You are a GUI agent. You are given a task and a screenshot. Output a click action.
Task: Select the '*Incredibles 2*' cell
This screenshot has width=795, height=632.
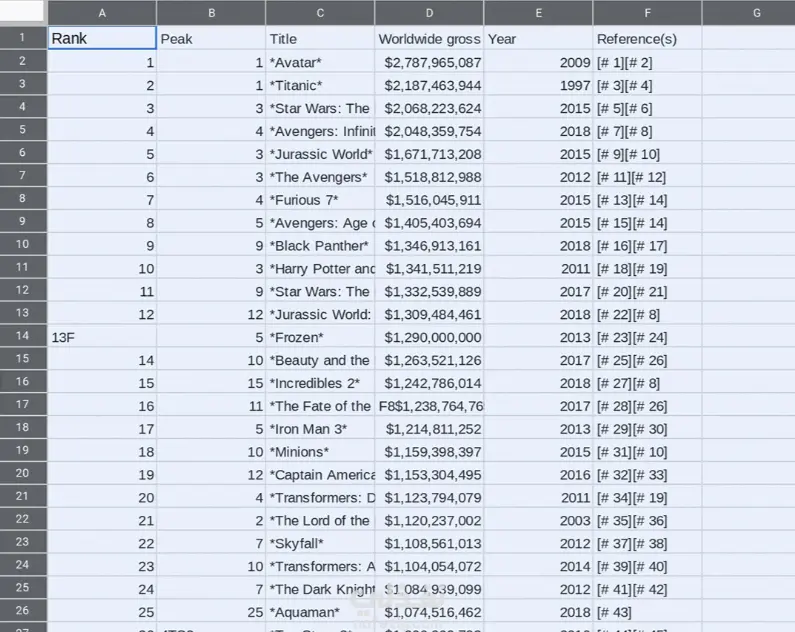[320, 383]
